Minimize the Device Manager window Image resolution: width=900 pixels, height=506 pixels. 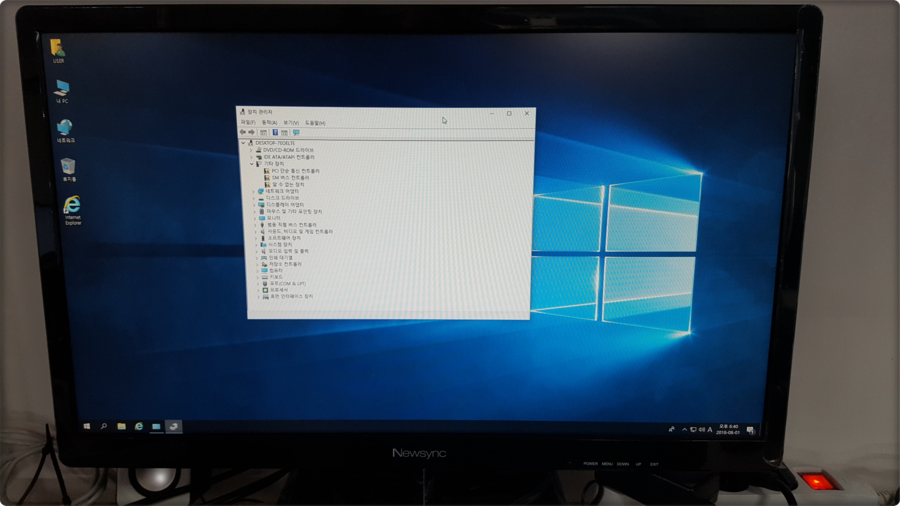(x=492, y=114)
